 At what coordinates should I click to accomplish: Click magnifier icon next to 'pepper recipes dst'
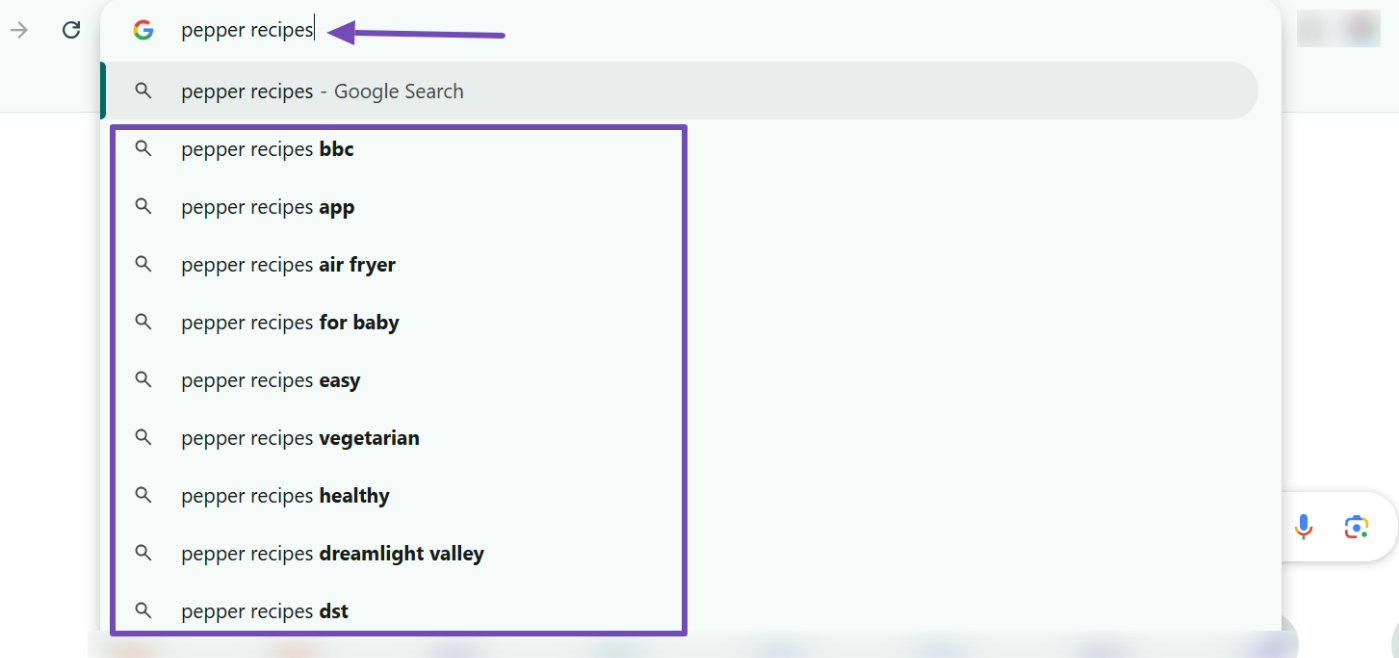click(143, 611)
